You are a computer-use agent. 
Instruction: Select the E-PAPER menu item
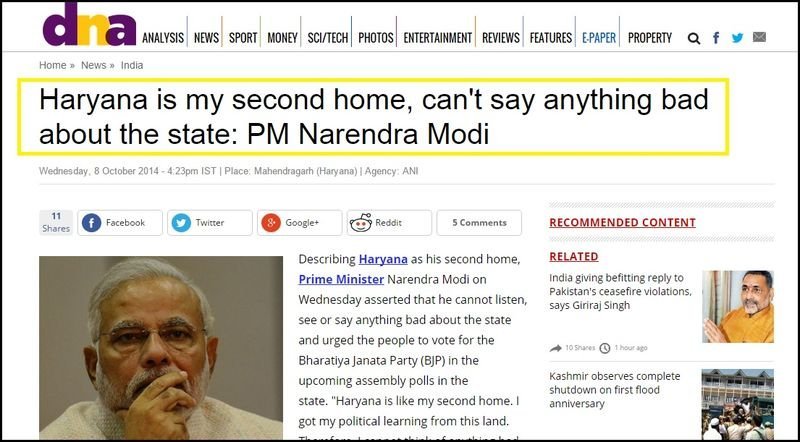coord(598,38)
